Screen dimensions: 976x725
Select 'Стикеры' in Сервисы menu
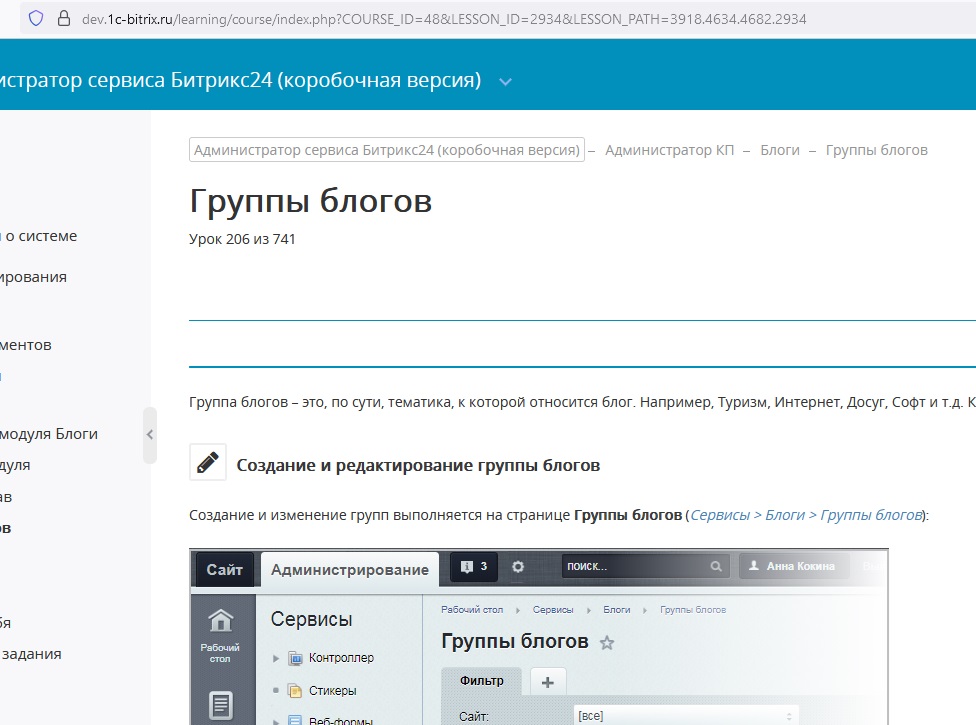coord(332,691)
